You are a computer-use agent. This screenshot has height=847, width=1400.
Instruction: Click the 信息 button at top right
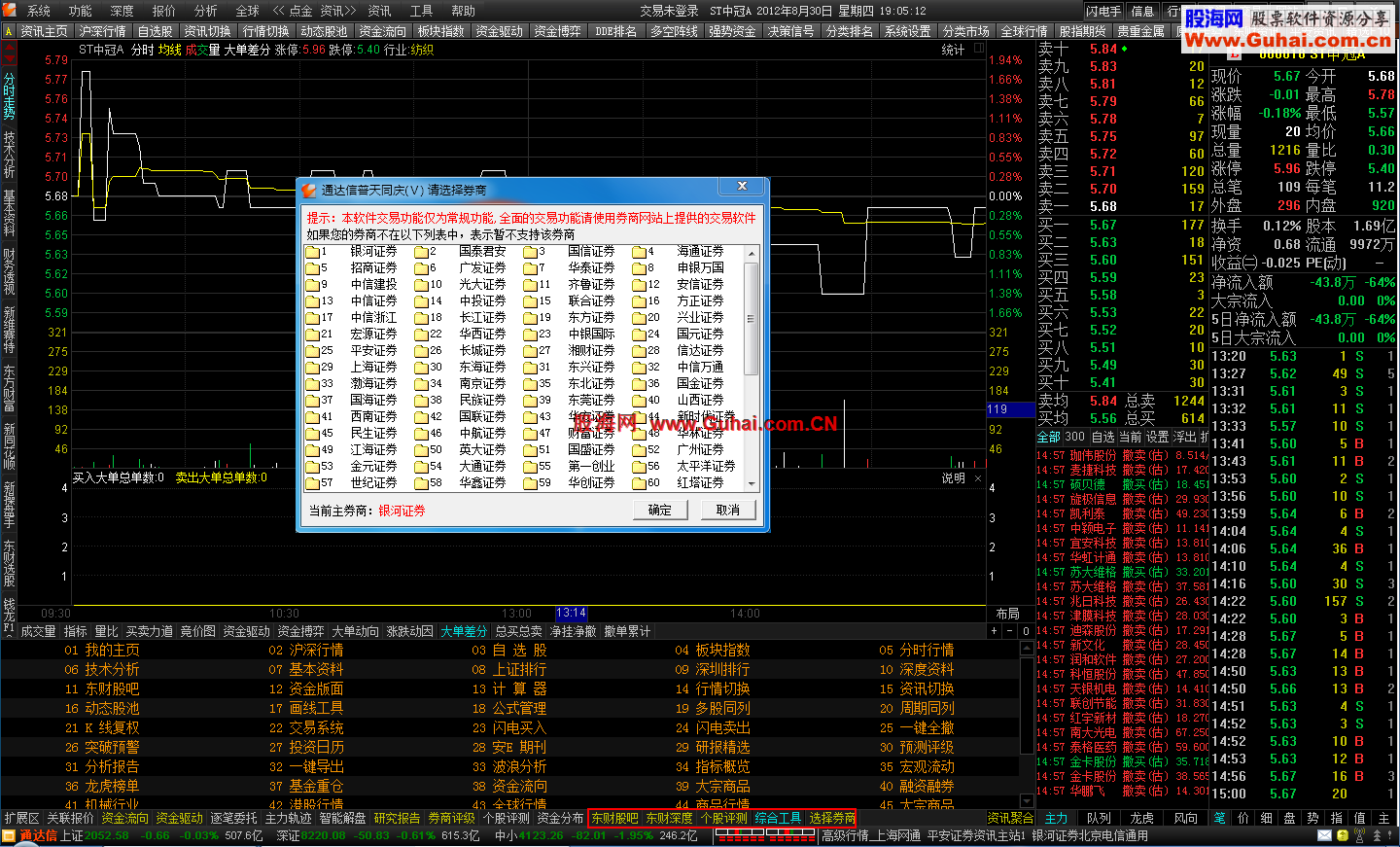click(x=1142, y=11)
